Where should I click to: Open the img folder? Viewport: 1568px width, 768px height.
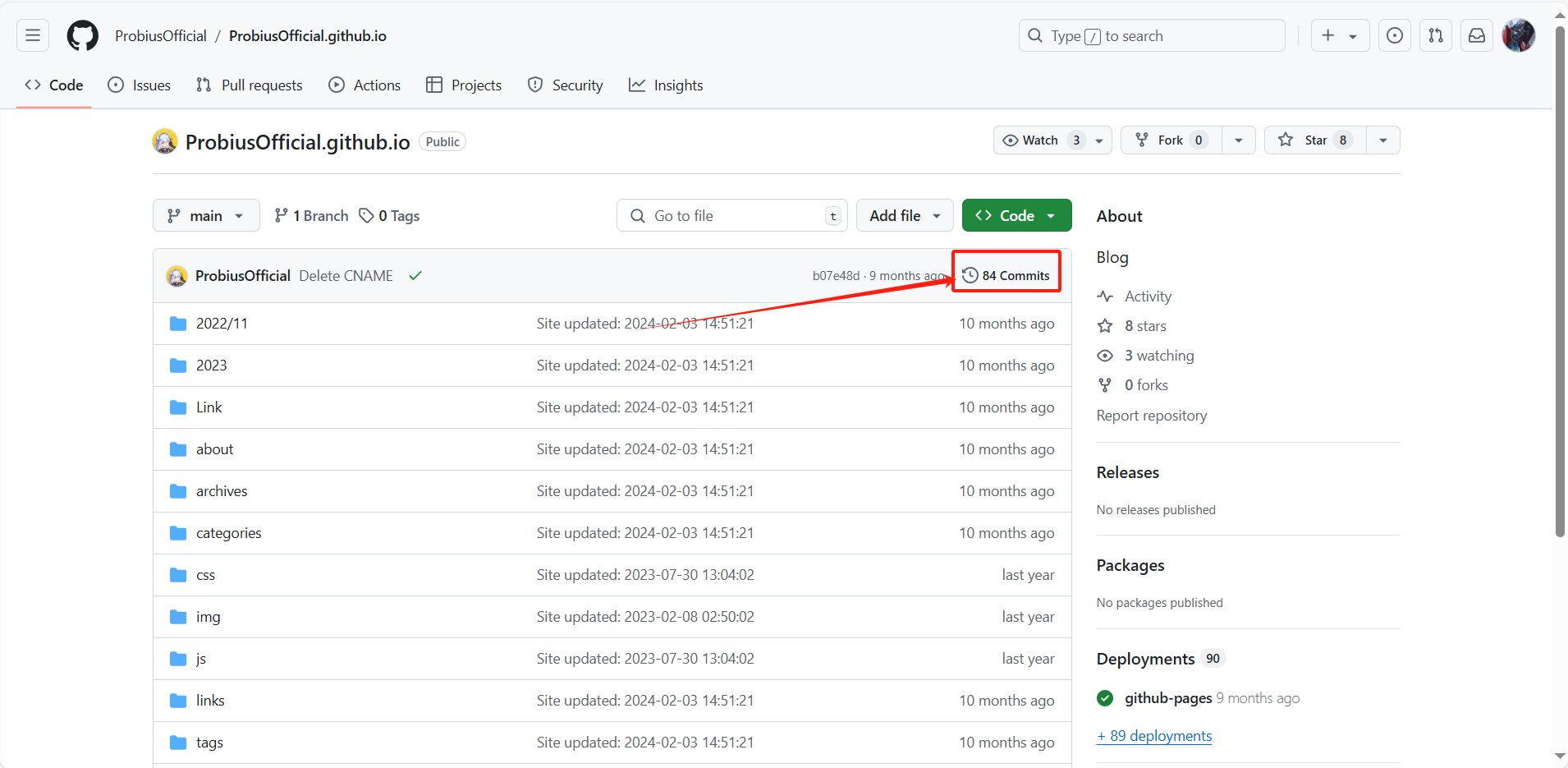(x=208, y=617)
